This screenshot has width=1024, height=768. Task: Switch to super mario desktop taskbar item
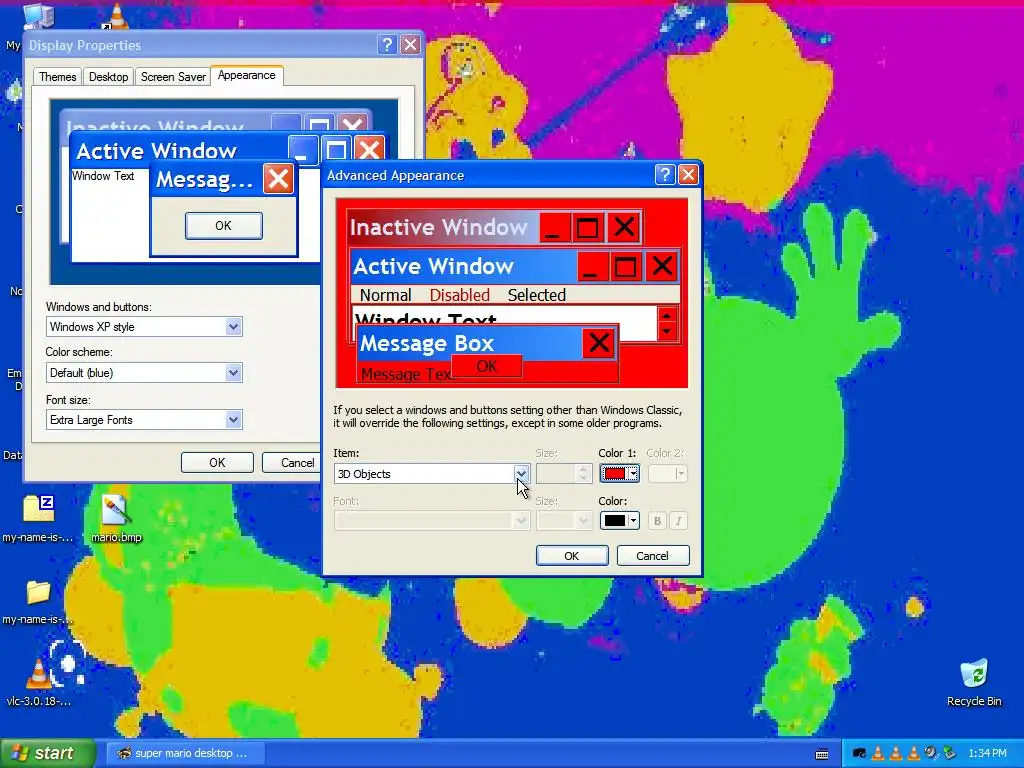pyautogui.click(x=185, y=753)
